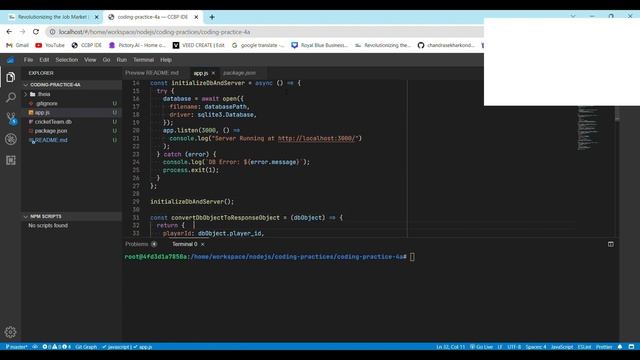The image size is (640, 360).
Task: Open .gitignore in the explorer
Action: [71, 104]
